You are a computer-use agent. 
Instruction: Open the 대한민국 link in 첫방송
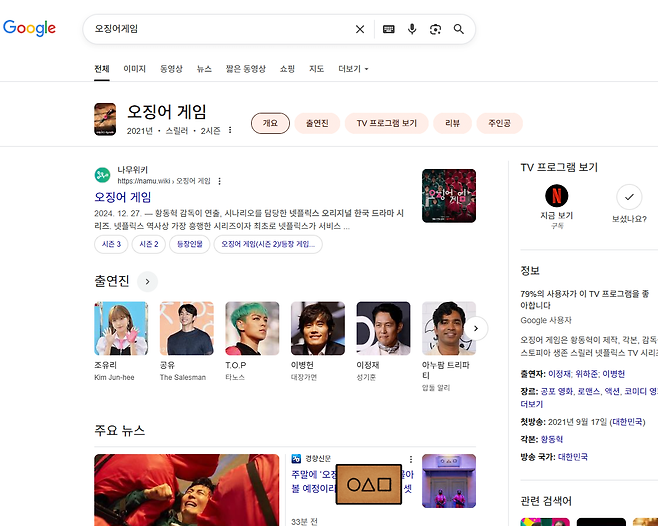coord(627,421)
